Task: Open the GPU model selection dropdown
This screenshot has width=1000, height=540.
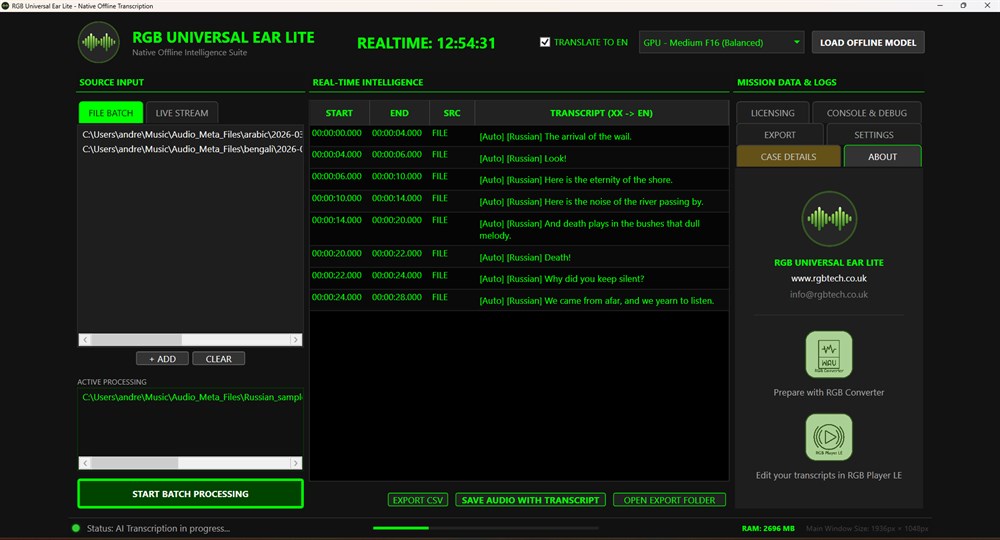Action: (x=721, y=43)
